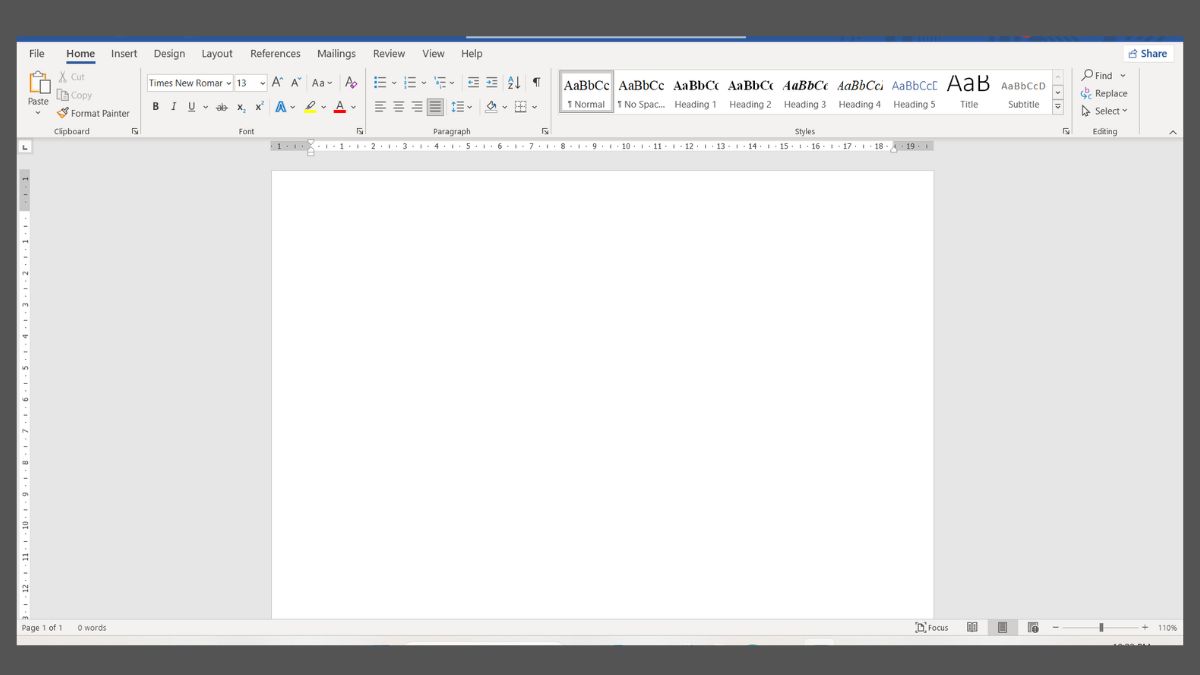This screenshot has height=675, width=1200.
Task: Open the Font dialog launcher
Action: tap(360, 131)
